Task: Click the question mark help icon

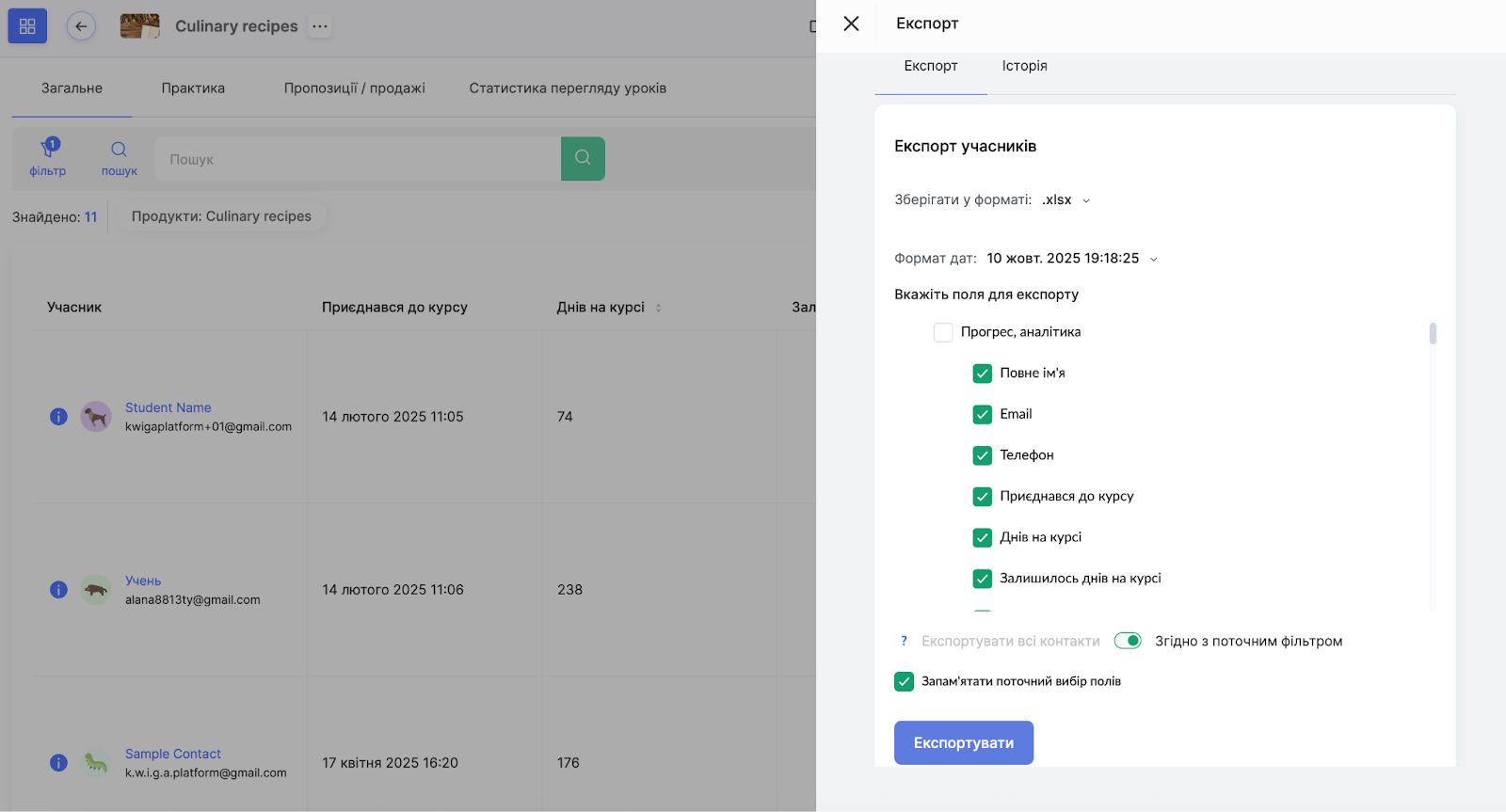Action: (x=904, y=641)
